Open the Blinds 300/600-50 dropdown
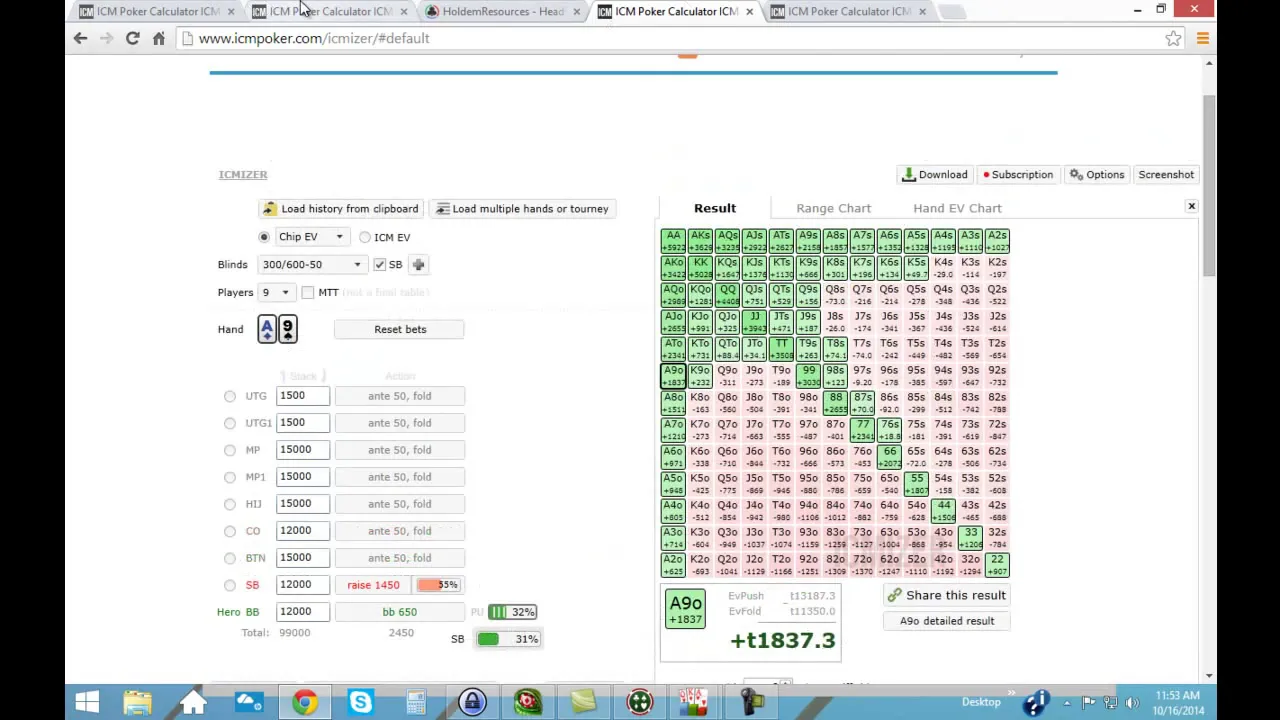 click(311, 264)
